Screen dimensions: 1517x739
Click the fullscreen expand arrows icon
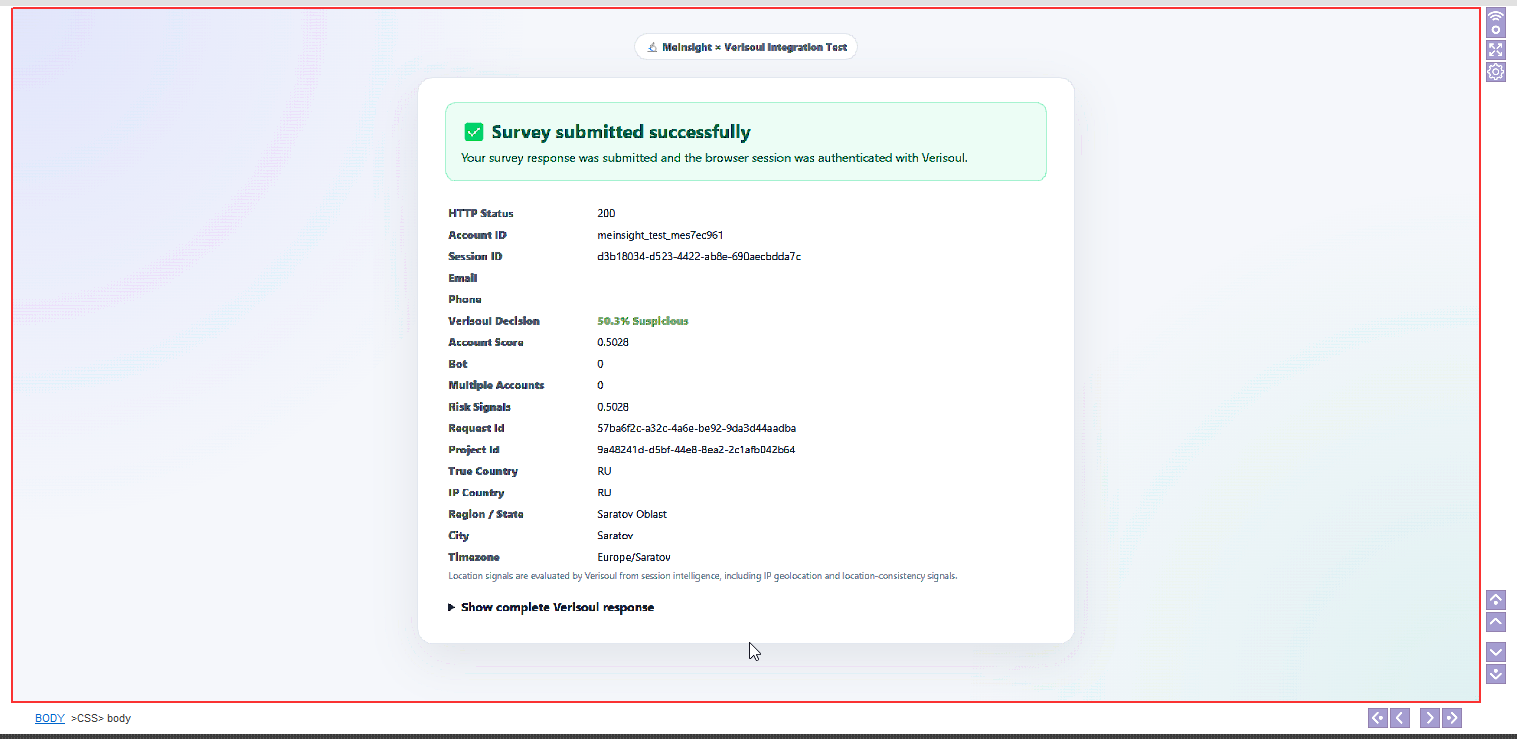(x=1496, y=50)
